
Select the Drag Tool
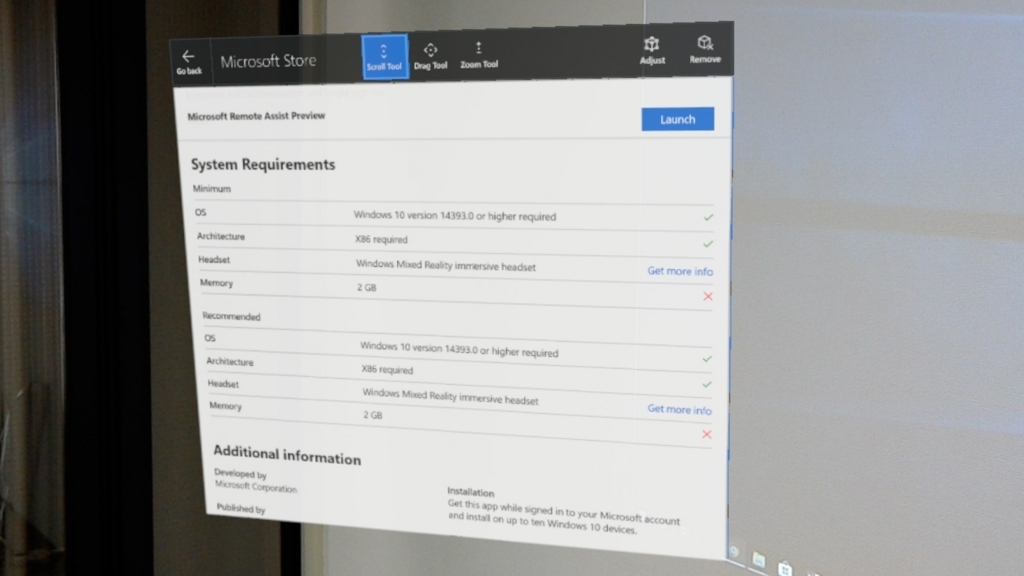pyautogui.click(x=430, y=56)
